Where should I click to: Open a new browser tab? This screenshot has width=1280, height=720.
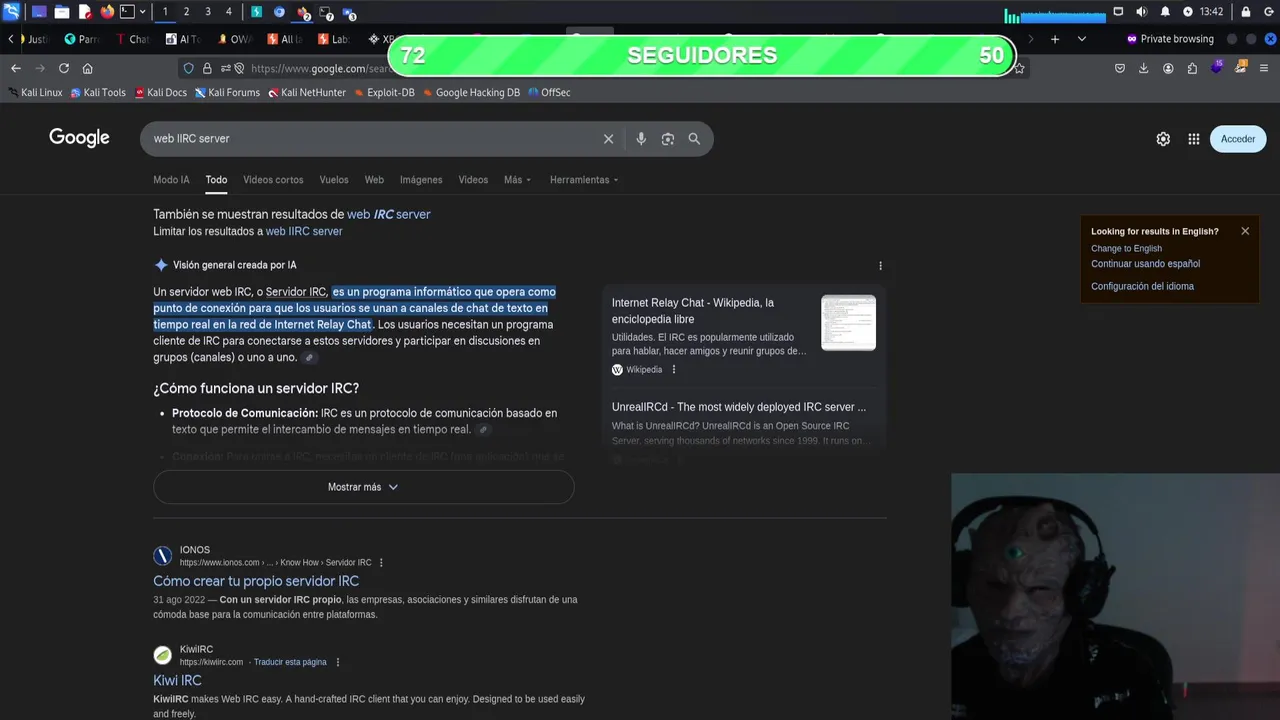pos(1054,39)
